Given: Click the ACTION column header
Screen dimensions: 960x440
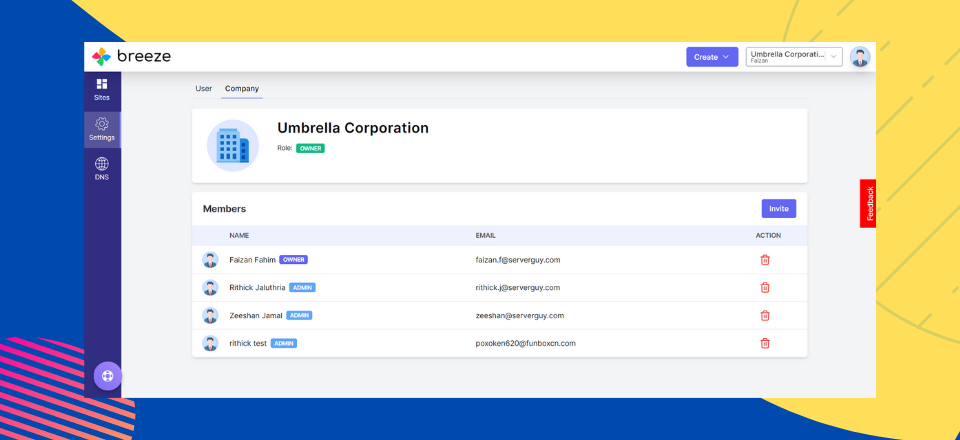Looking at the screenshot, I should coord(768,236).
